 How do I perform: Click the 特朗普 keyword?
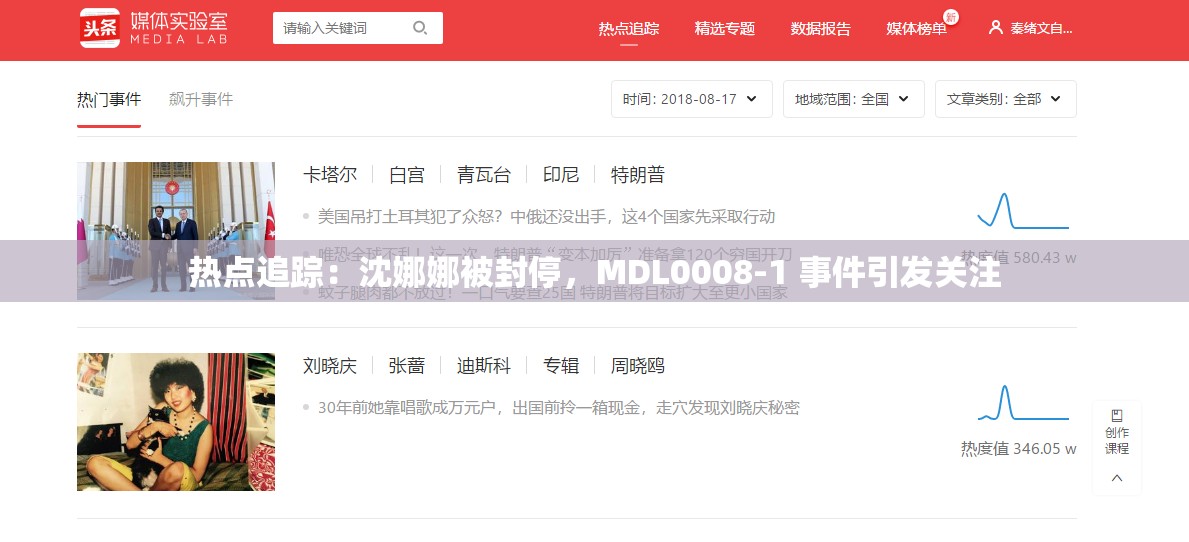(638, 175)
